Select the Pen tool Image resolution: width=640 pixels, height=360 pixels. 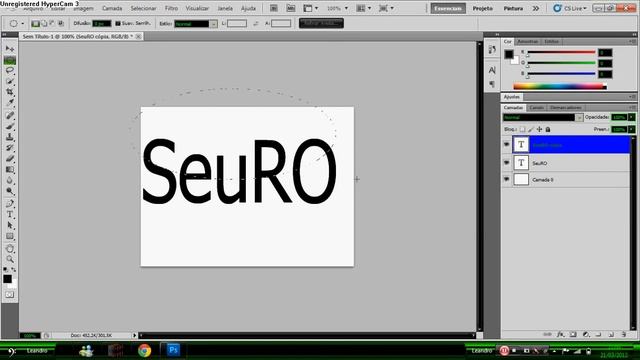[x=10, y=203]
